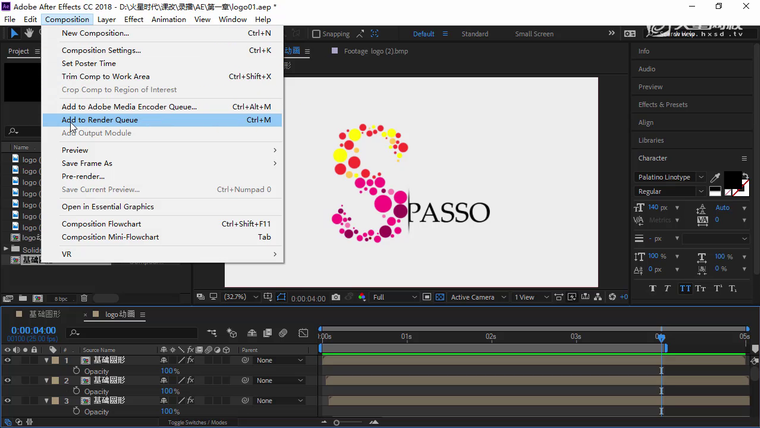Click the snapshot camera icon in viewer
Screen dimensions: 760x428
pyautogui.click(x=336, y=297)
